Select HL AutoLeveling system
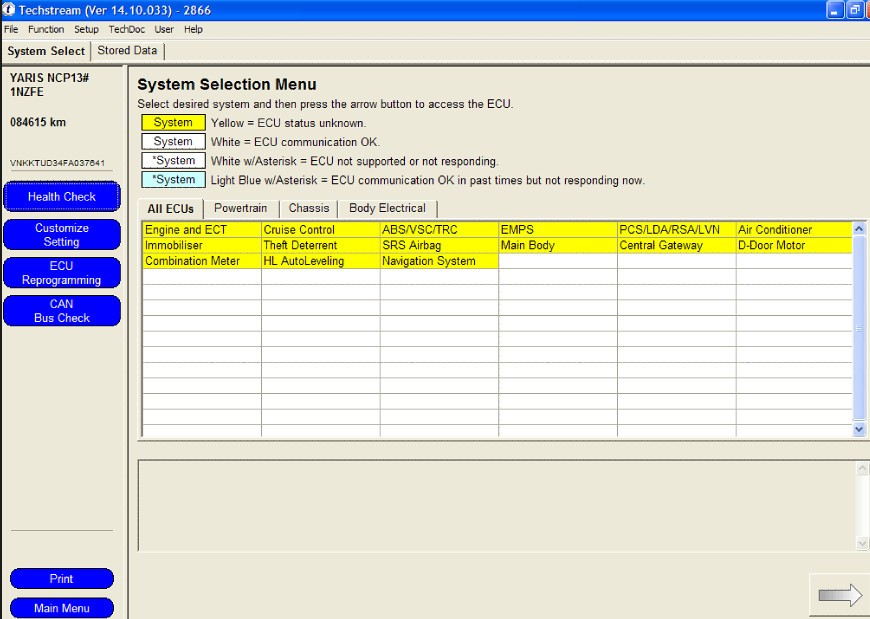 pyautogui.click(x=321, y=261)
